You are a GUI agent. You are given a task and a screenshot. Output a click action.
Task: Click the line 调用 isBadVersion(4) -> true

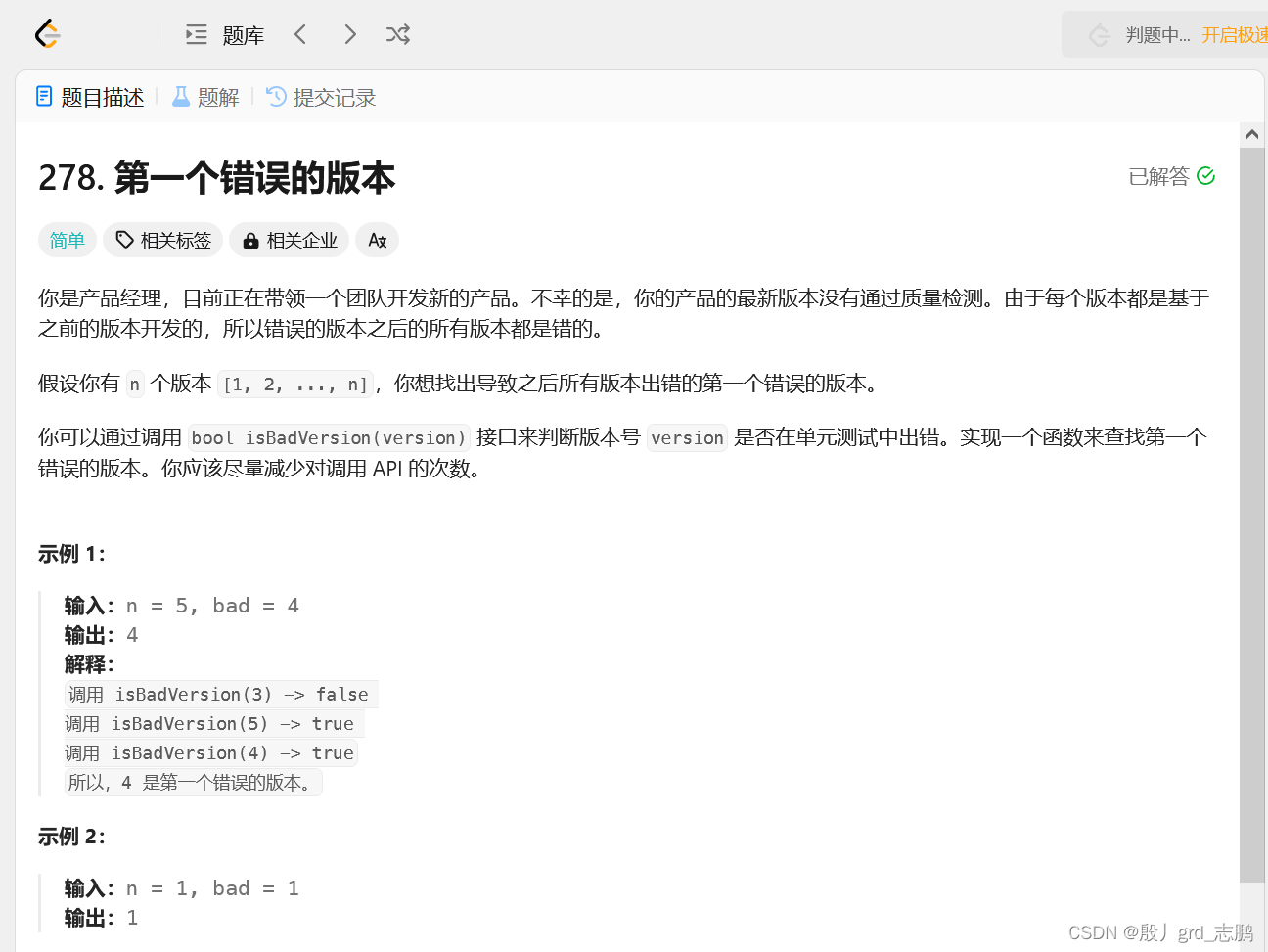[x=209, y=753]
